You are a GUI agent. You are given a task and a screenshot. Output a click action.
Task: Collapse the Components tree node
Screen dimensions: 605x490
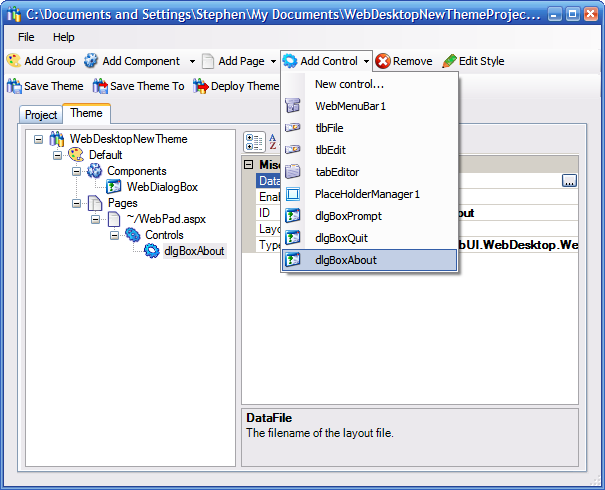77,171
